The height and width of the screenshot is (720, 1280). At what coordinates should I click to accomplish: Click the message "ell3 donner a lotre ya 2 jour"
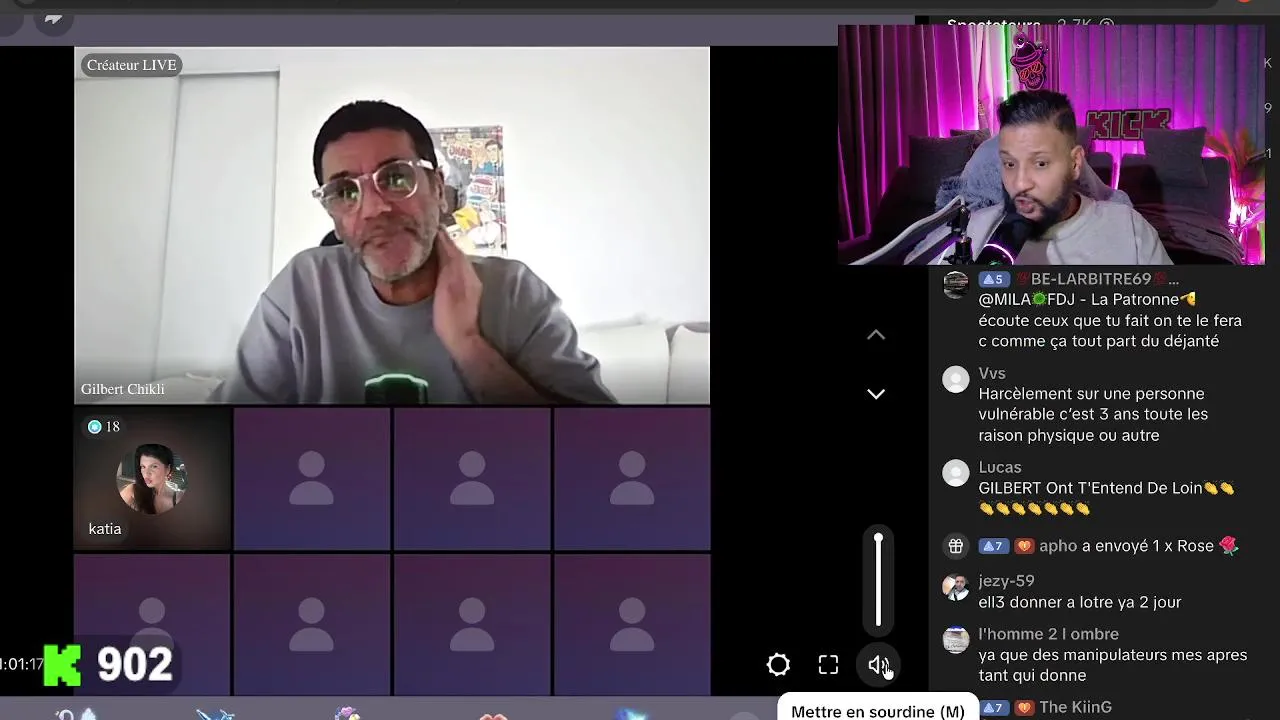click(1080, 602)
